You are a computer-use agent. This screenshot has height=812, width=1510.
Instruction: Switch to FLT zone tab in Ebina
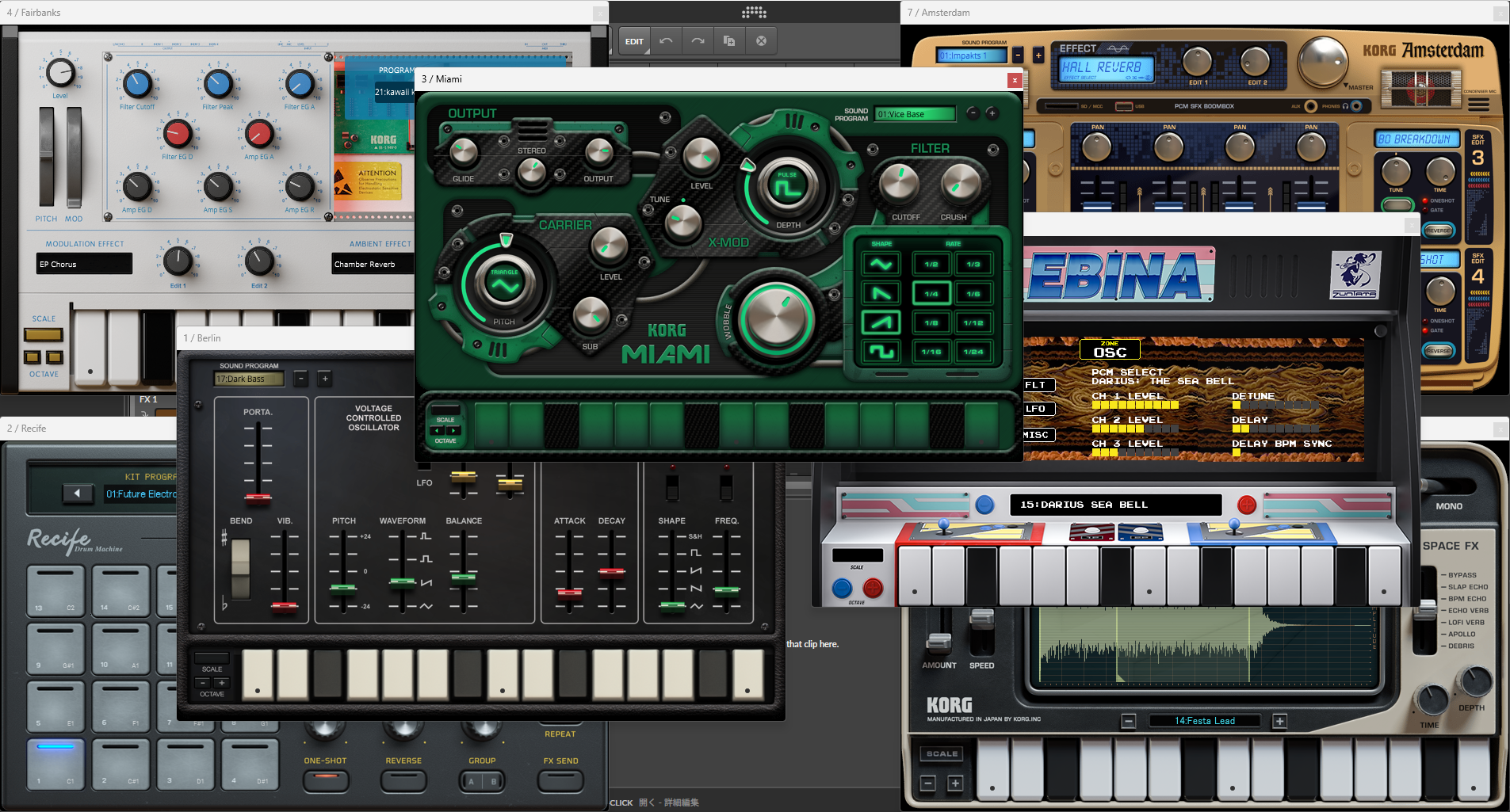[1038, 385]
